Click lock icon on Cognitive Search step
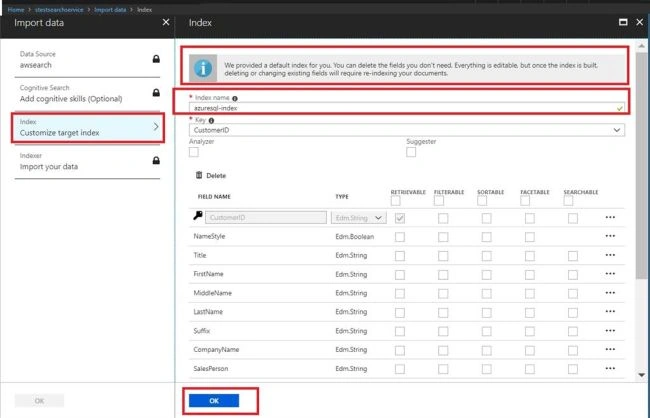The height and width of the screenshot is (418, 650). pos(156,92)
